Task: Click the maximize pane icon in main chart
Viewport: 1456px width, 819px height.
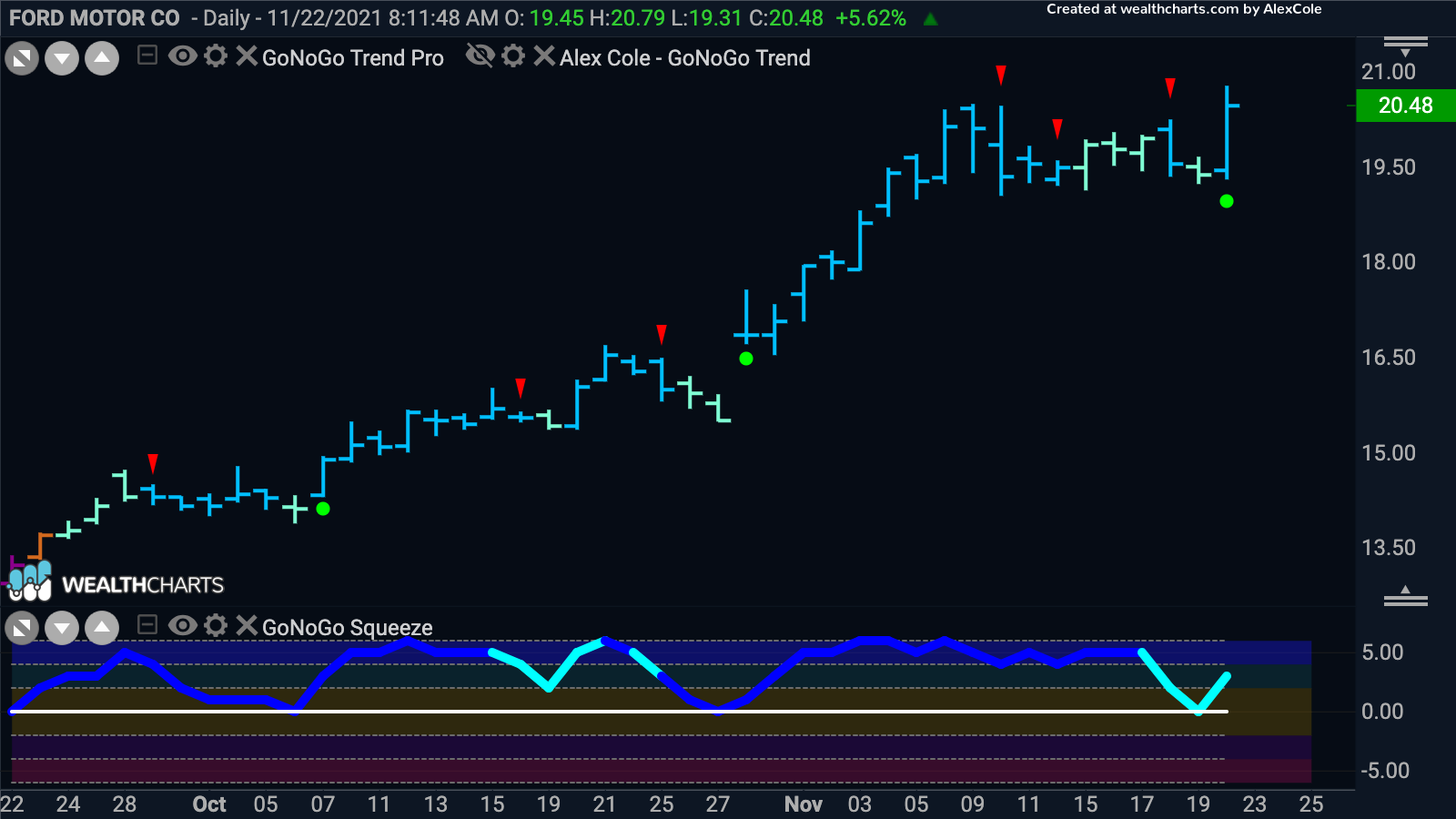Action: click(22, 59)
